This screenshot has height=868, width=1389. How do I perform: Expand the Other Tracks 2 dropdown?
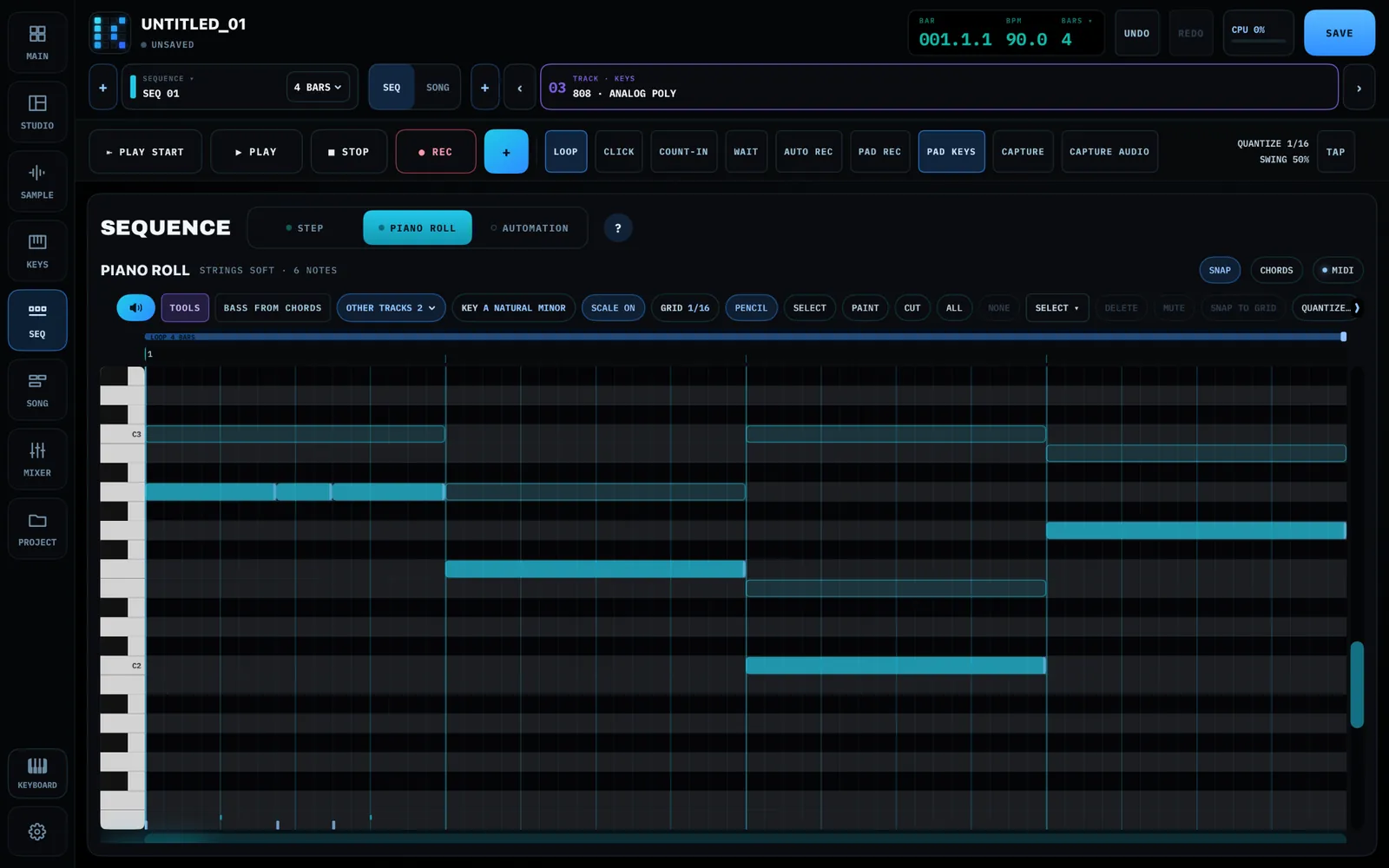click(x=391, y=308)
